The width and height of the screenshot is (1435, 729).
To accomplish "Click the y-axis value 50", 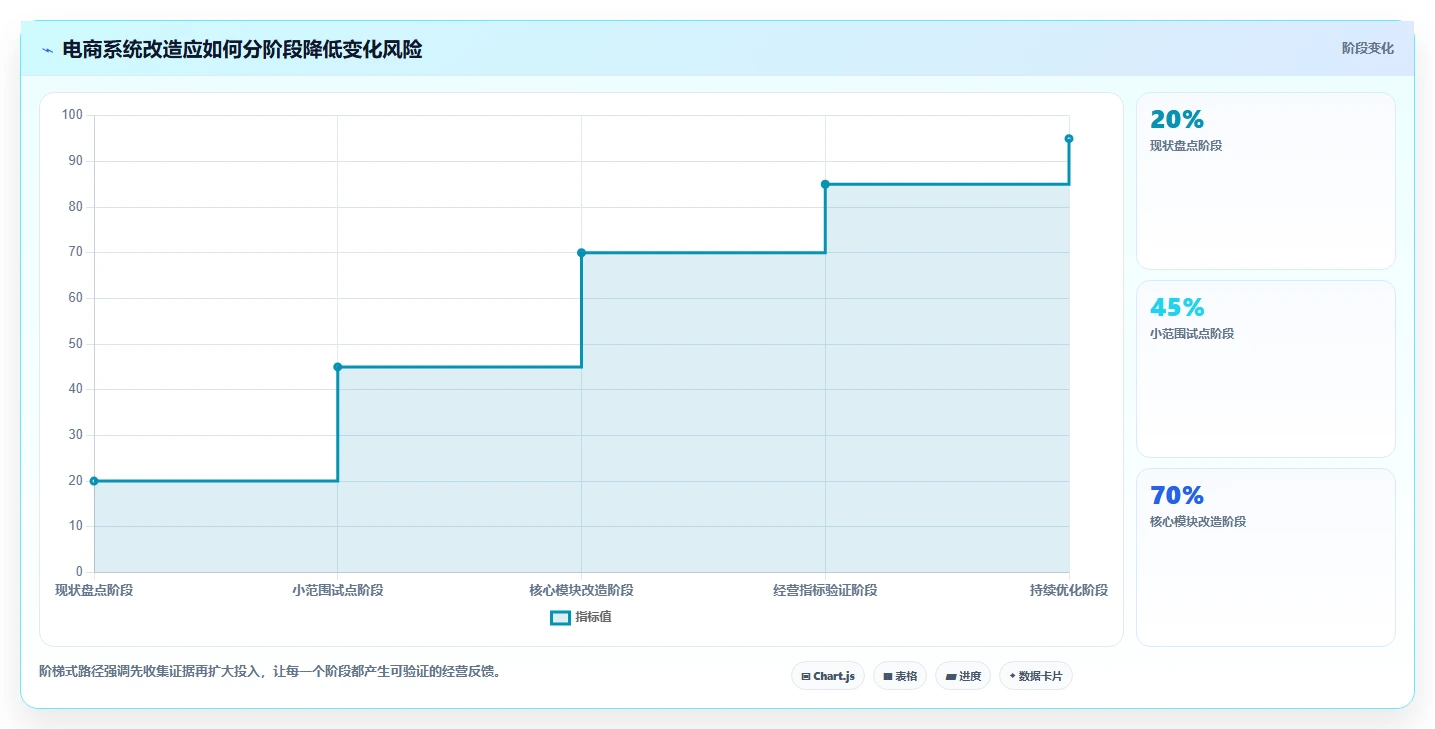I will (75, 344).
